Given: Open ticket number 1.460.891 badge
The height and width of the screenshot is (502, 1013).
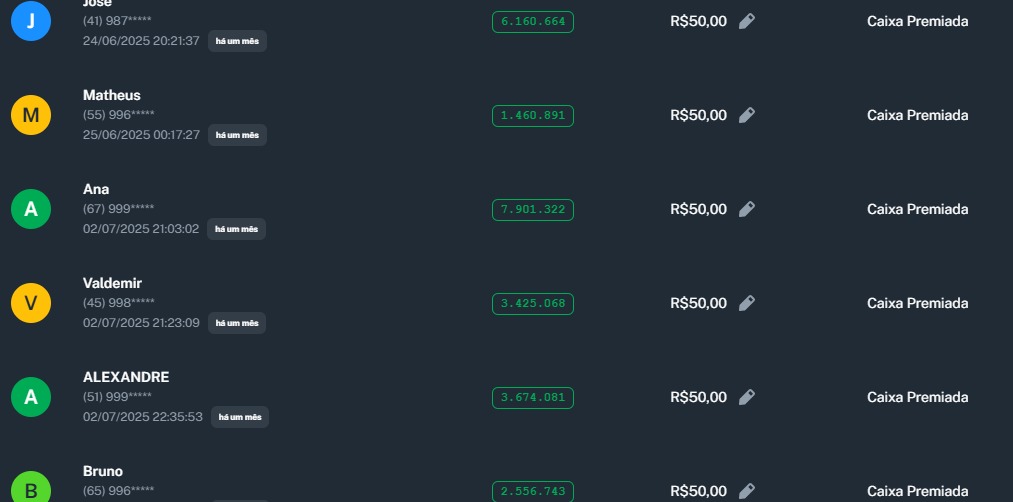Looking at the screenshot, I should click(532, 116).
